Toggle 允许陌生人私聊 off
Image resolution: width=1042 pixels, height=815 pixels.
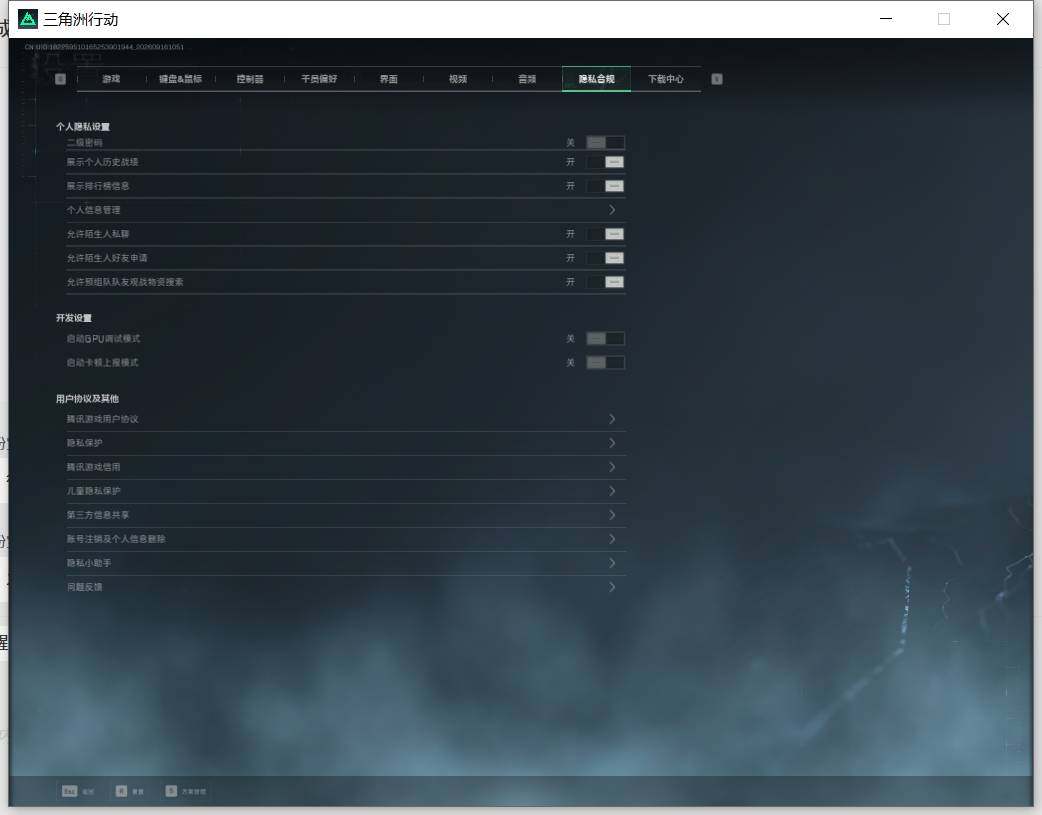coord(605,234)
